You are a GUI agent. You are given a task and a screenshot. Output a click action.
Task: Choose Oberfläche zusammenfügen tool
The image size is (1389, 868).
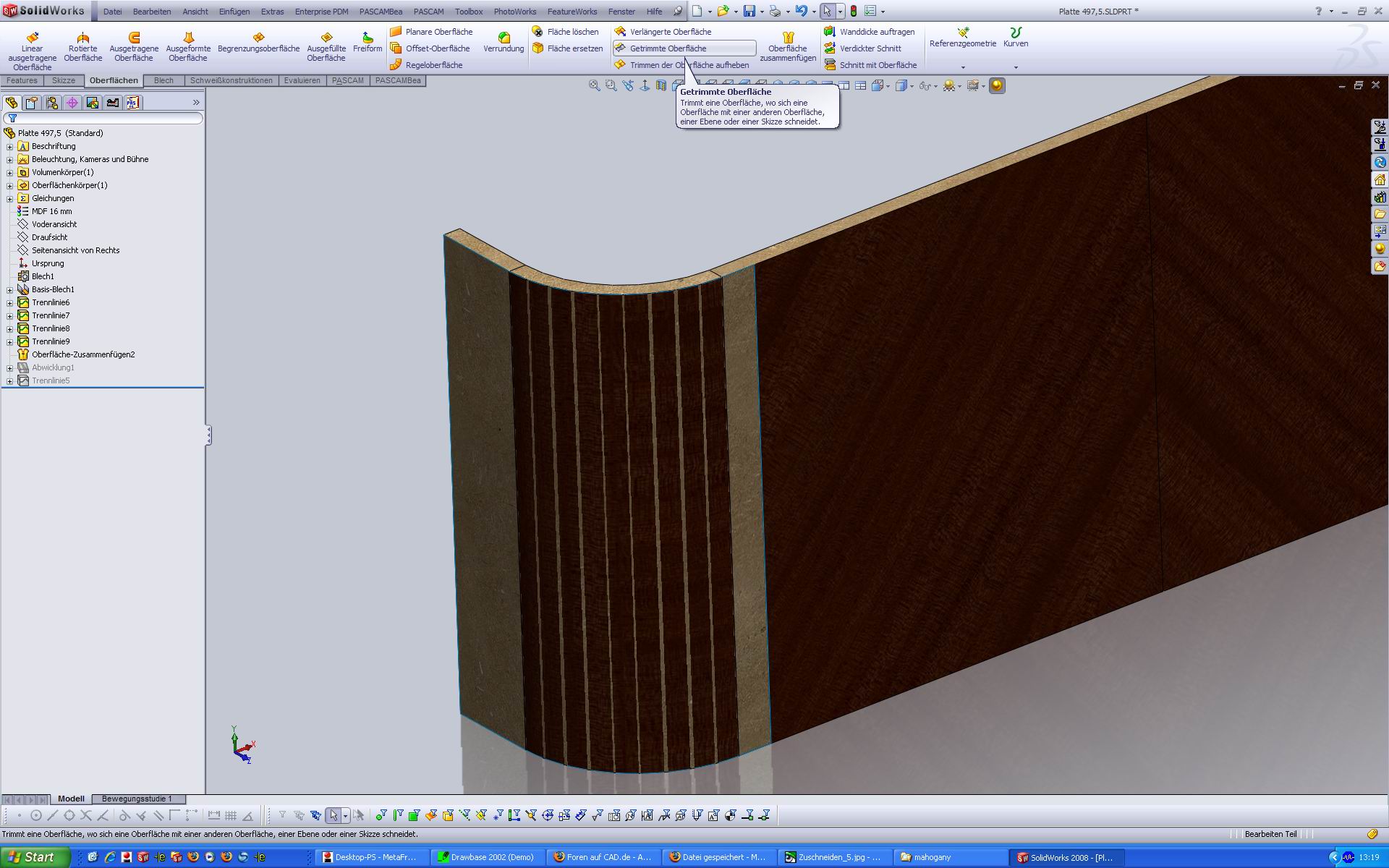(x=788, y=47)
